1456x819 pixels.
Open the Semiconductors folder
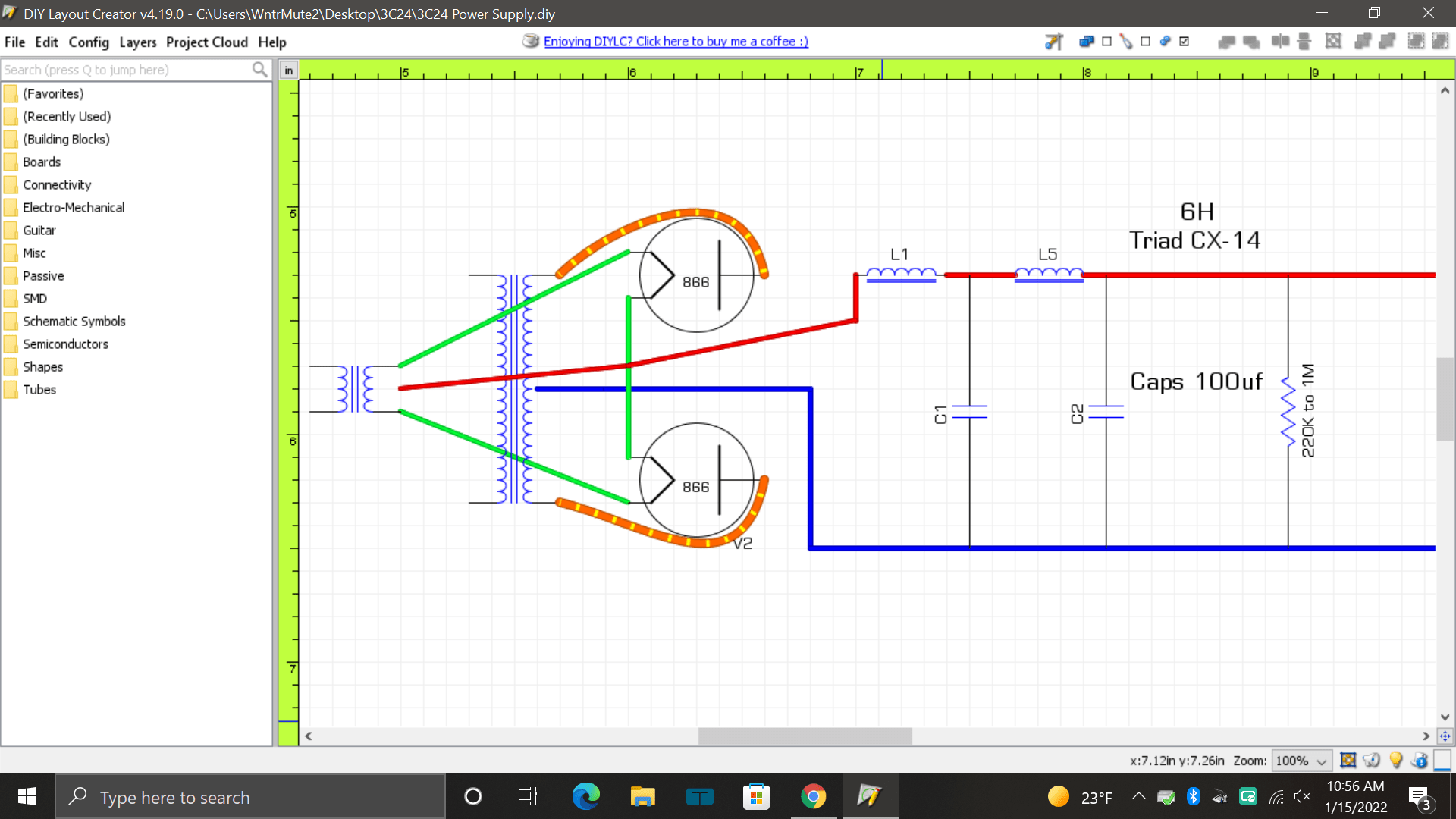(x=65, y=344)
